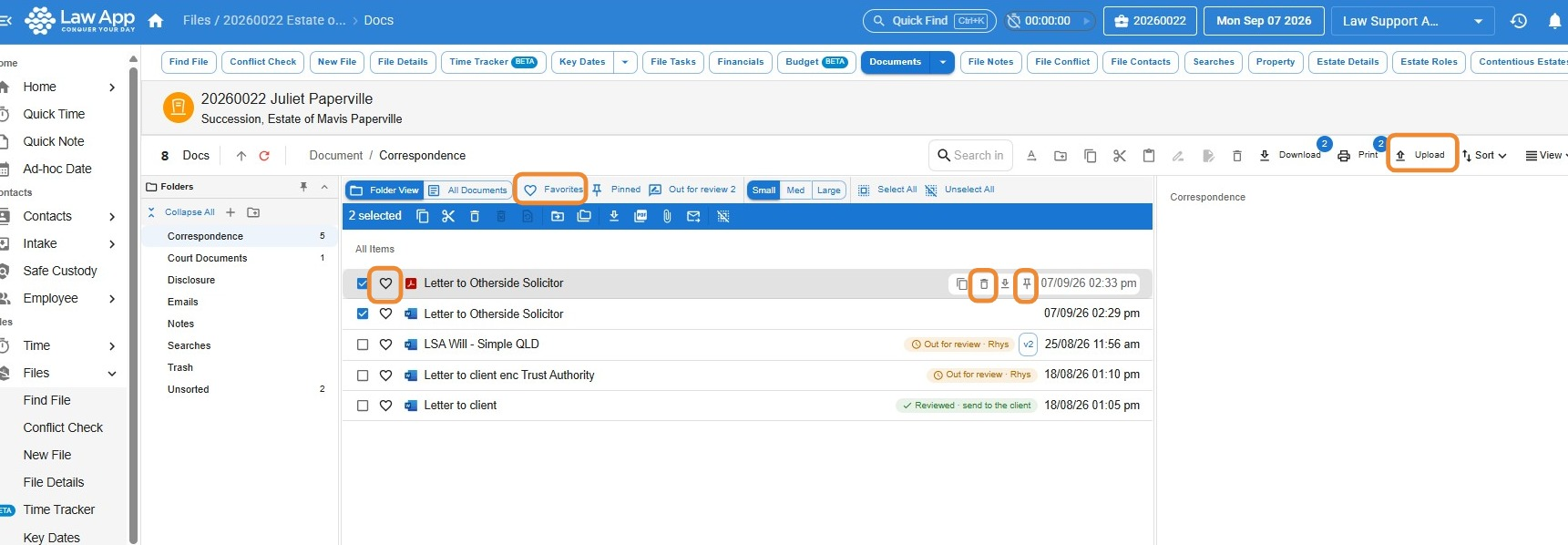Click the Upload button
Viewport: 1568px width, 545px height.
click(x=1421, y=155)
